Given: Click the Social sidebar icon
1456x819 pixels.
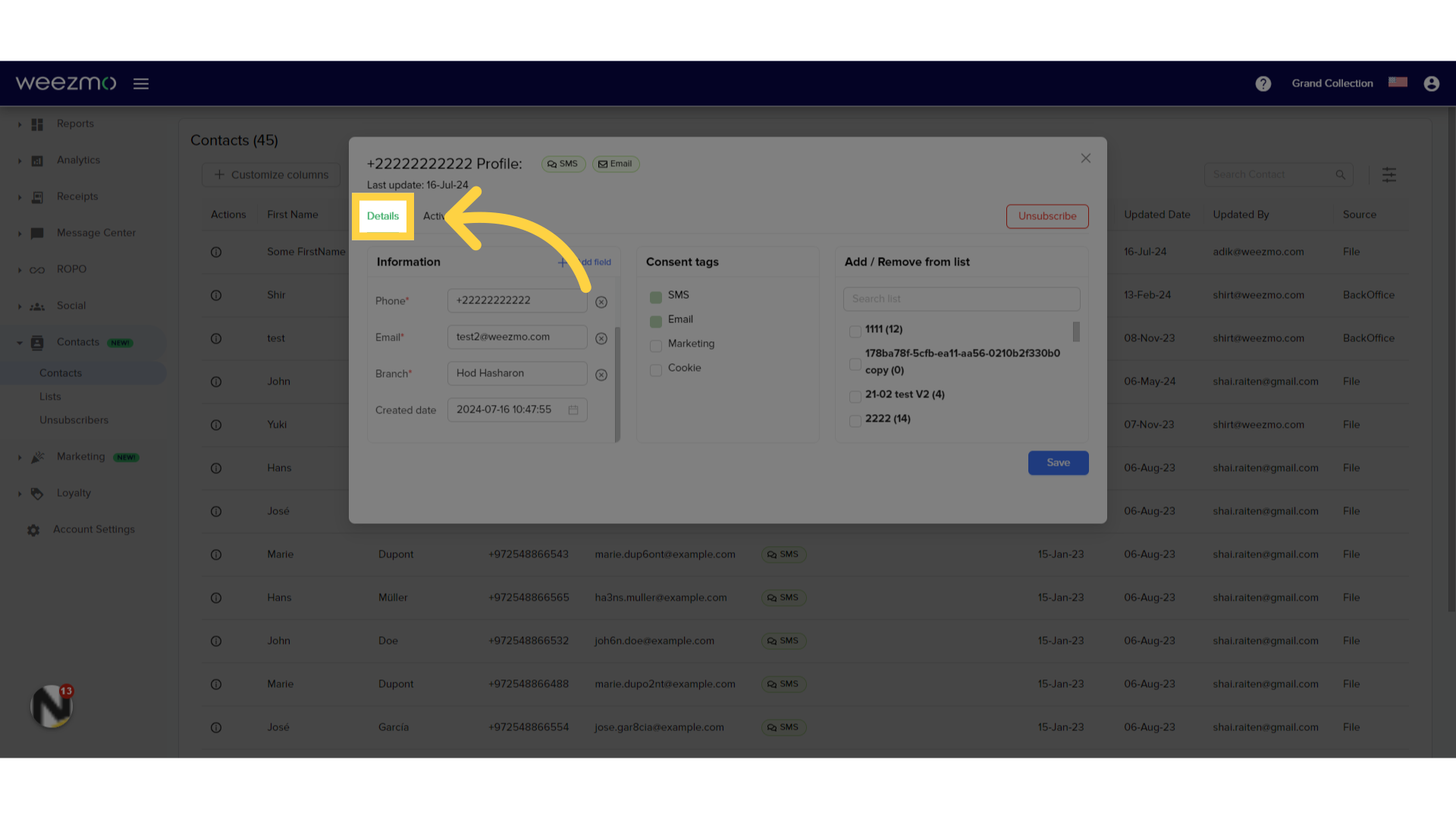Looking at the screenshot, I should (x=37, y=306).
